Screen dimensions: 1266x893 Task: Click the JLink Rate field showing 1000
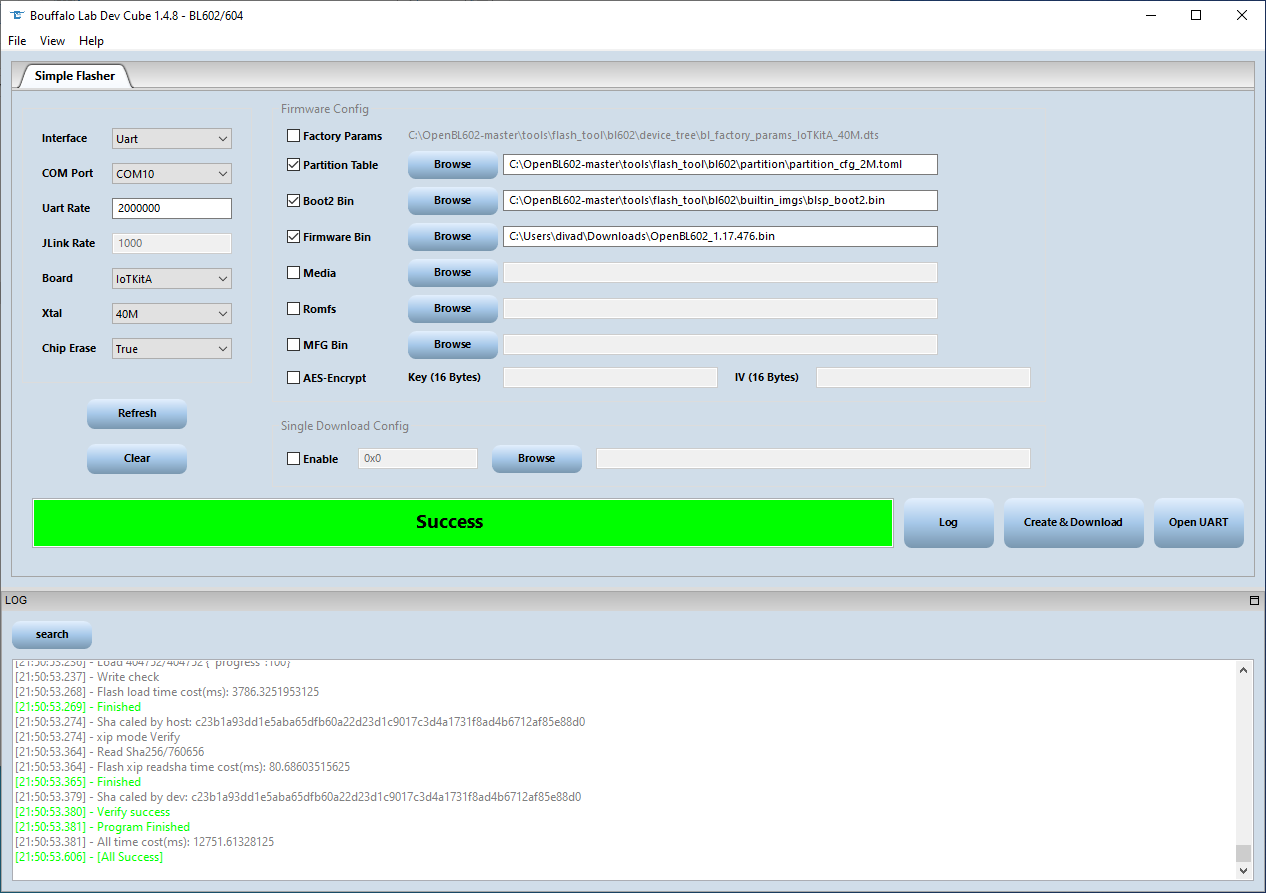click(x=172, y=244)
